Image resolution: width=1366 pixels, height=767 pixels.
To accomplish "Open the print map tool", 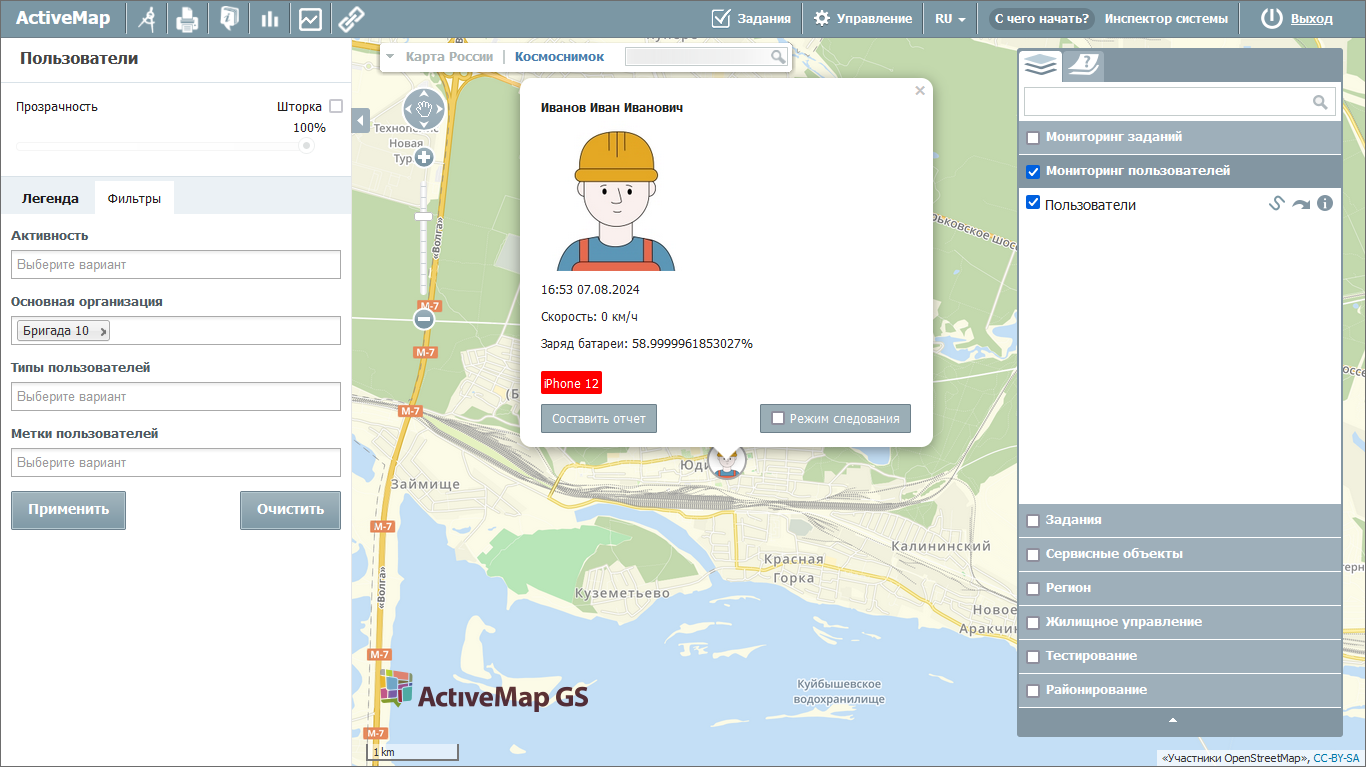I will (x=187, y=18).
